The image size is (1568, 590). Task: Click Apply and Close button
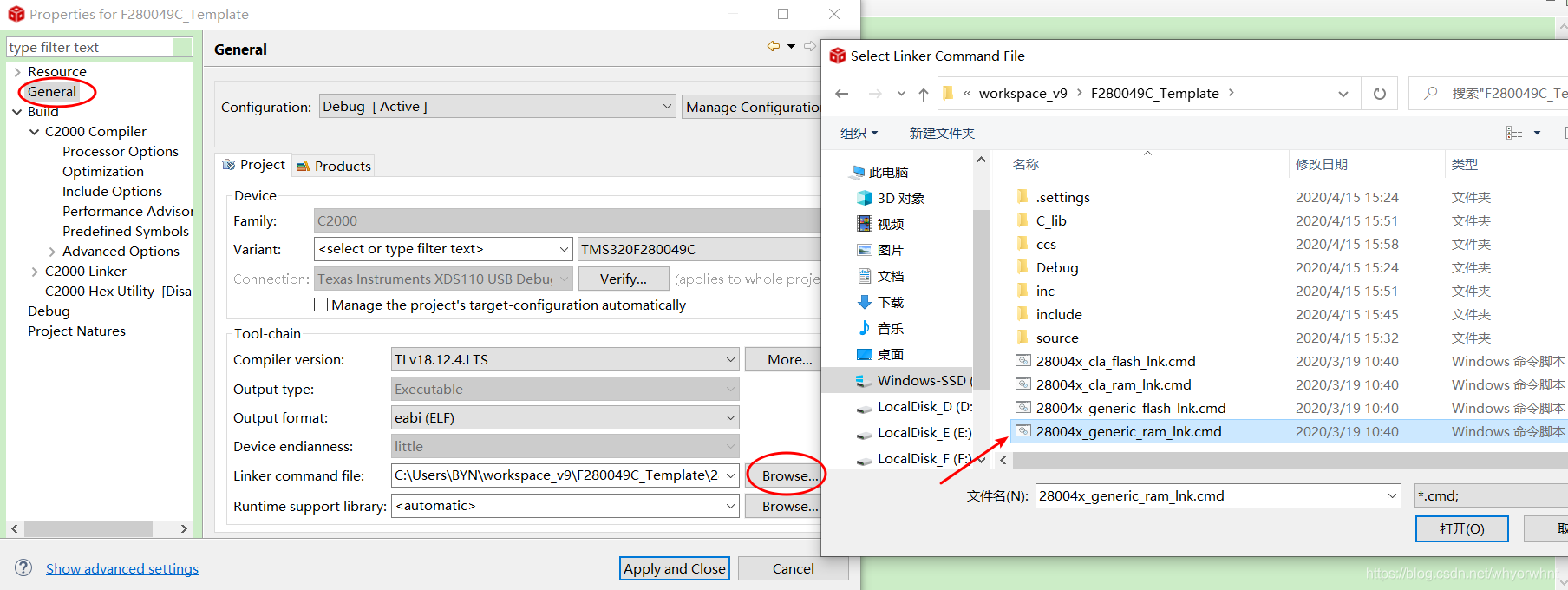pyautogui.click(x=675, y=568)
